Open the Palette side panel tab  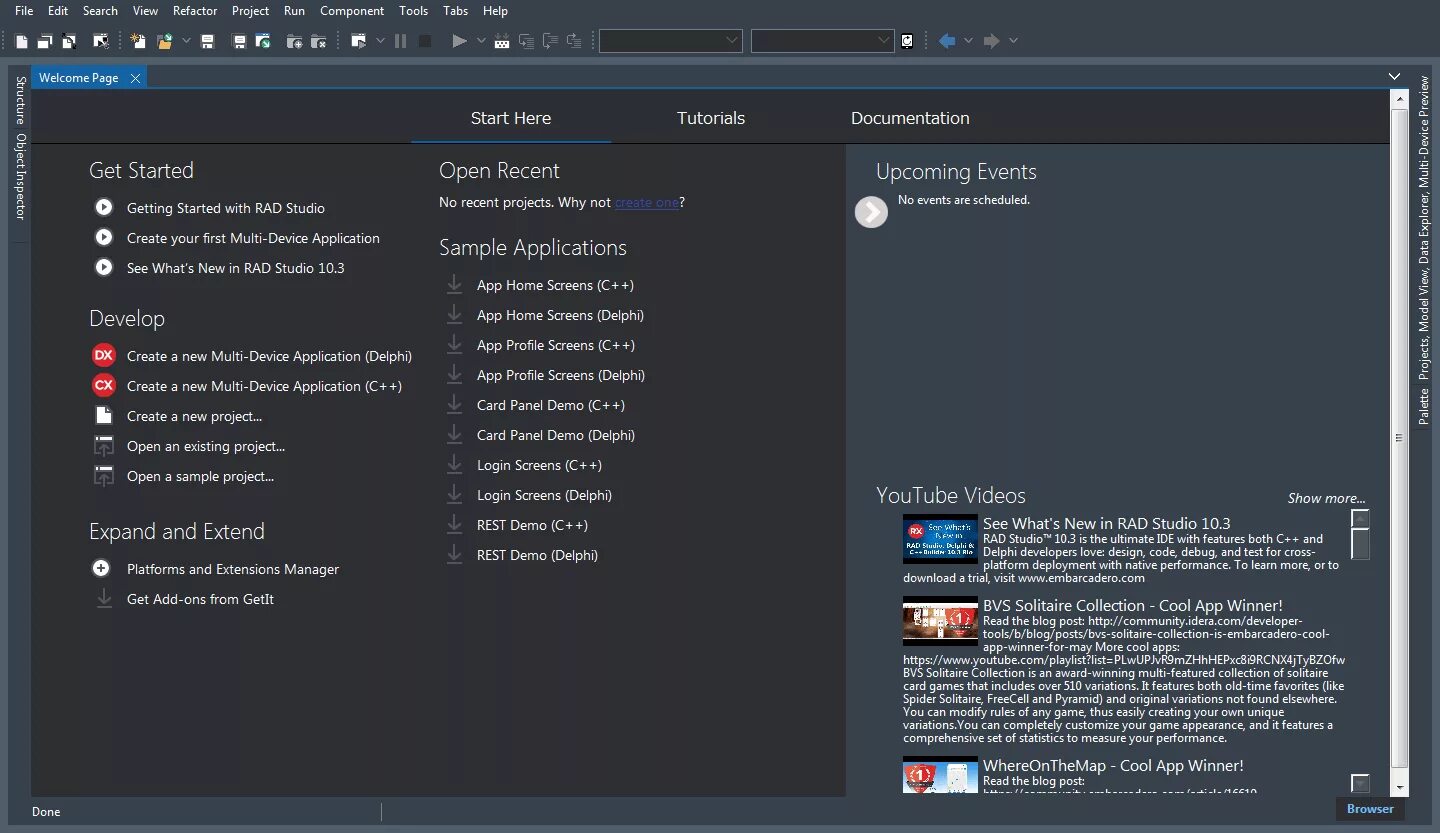click(x=1424, y=406)
